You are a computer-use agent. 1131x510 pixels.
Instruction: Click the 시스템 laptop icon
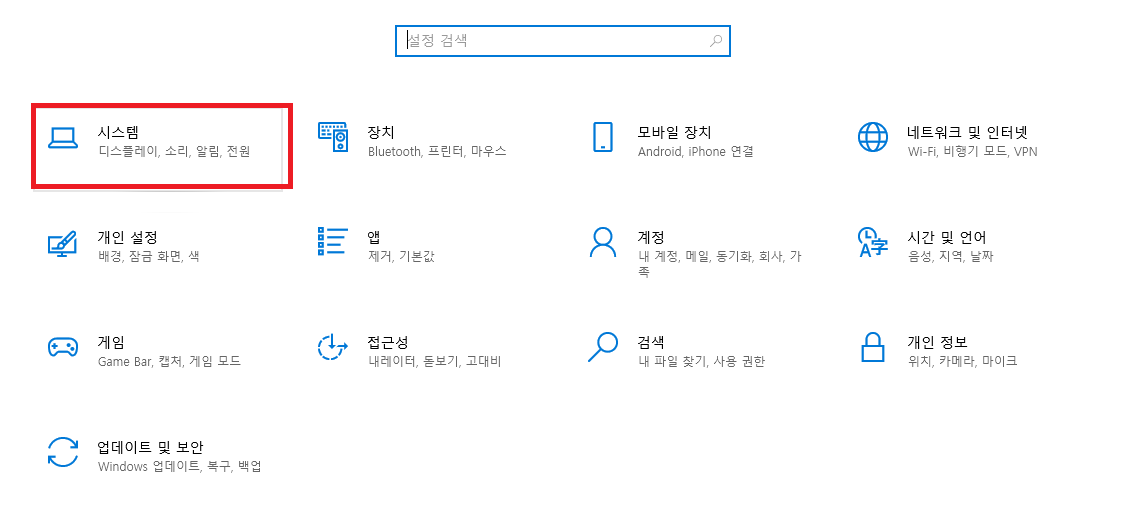pyautogui.click(x=63, y=138)
